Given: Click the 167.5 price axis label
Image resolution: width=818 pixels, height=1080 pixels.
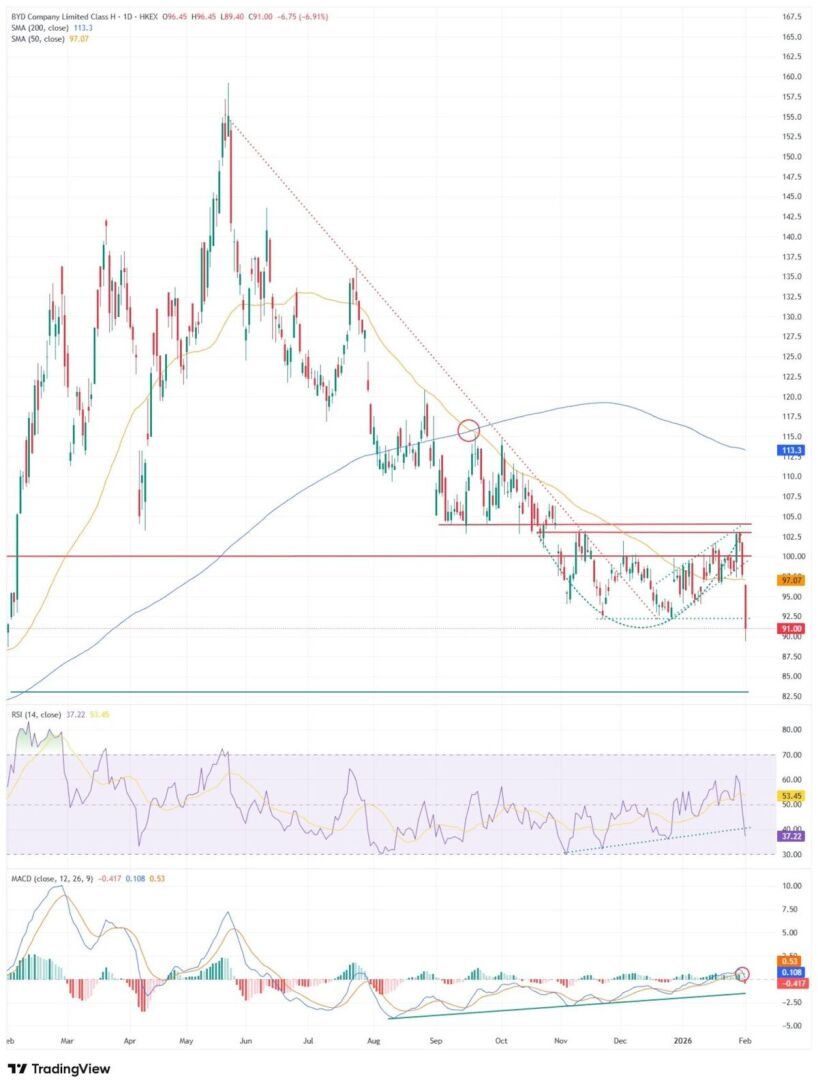Looking at the screenshot, I should (794, 17).
